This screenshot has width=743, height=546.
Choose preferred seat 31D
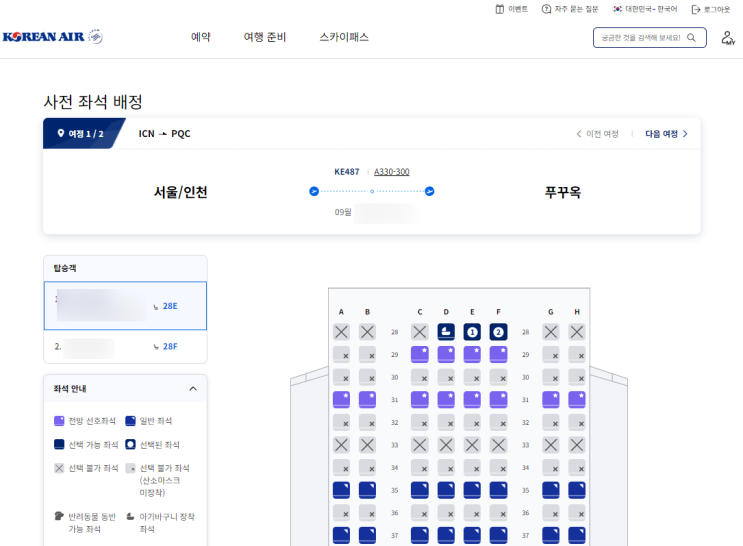(x=446, y=400)
